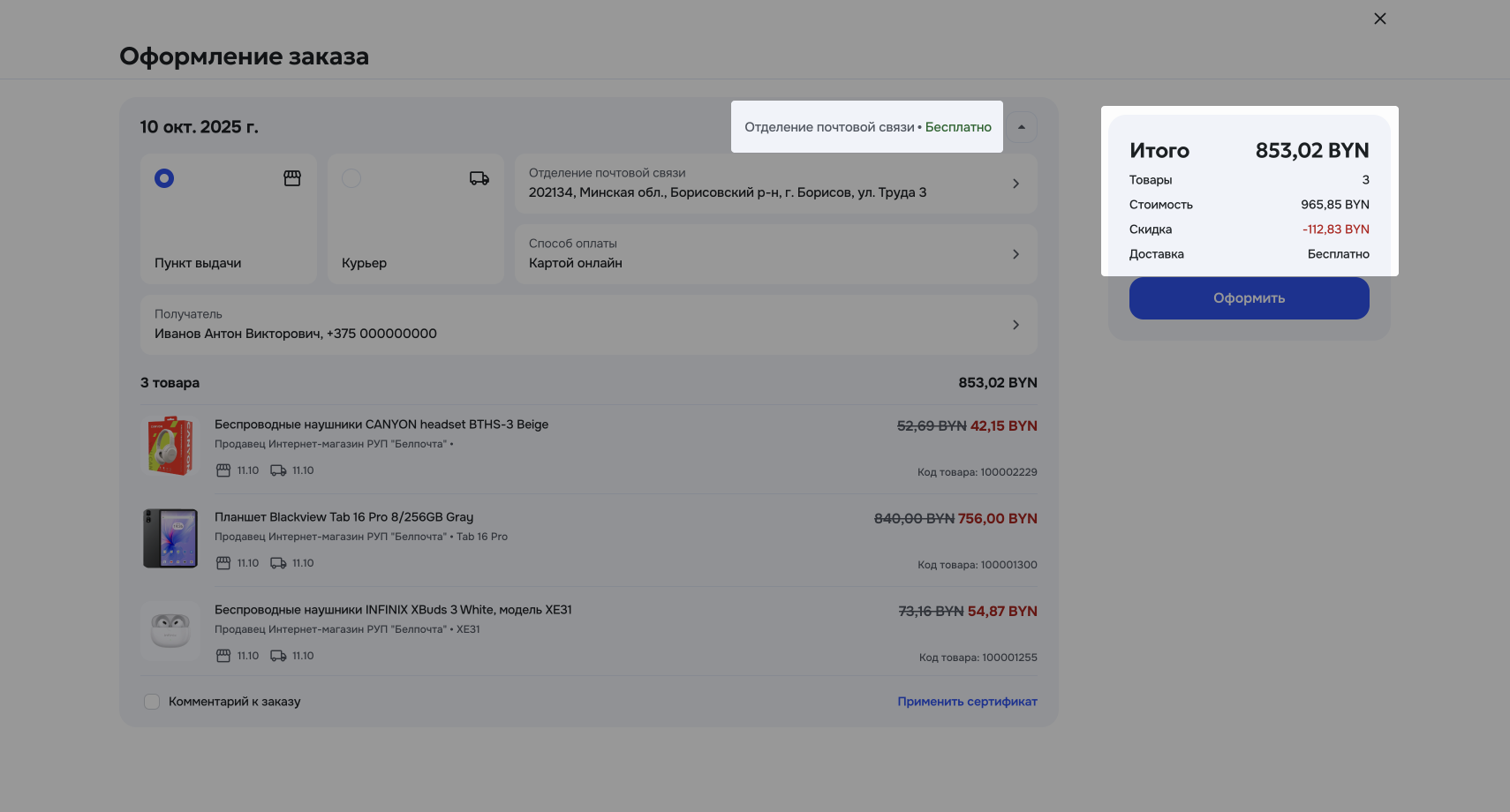
Task: Select the Курьер delivery radio button
Action: pyautogui.click(x=351, y=178)
